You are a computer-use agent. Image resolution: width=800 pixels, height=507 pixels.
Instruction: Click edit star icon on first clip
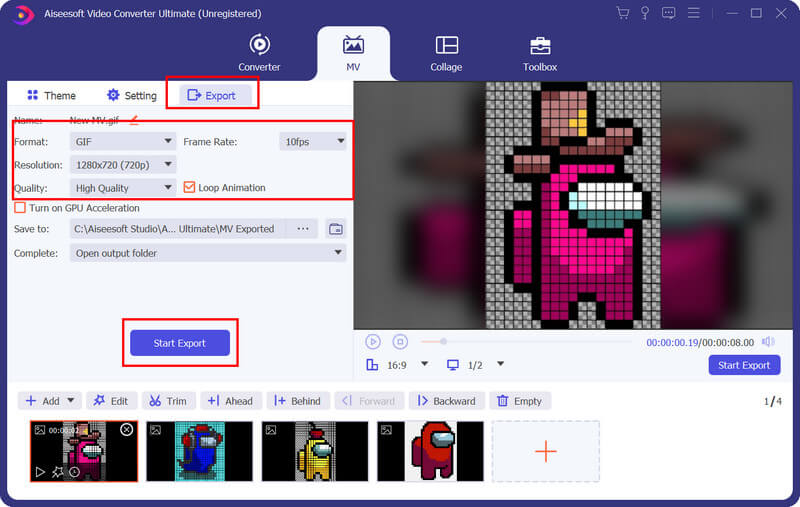click(x=58, y=472)
